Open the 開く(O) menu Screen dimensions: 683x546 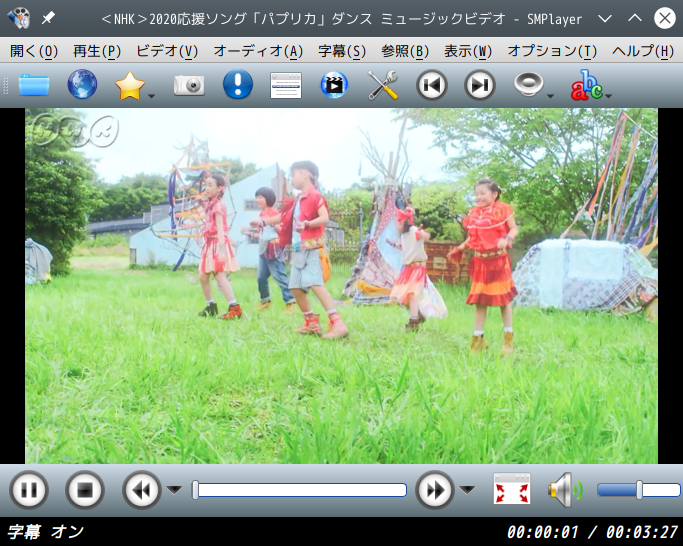(34, 51)
